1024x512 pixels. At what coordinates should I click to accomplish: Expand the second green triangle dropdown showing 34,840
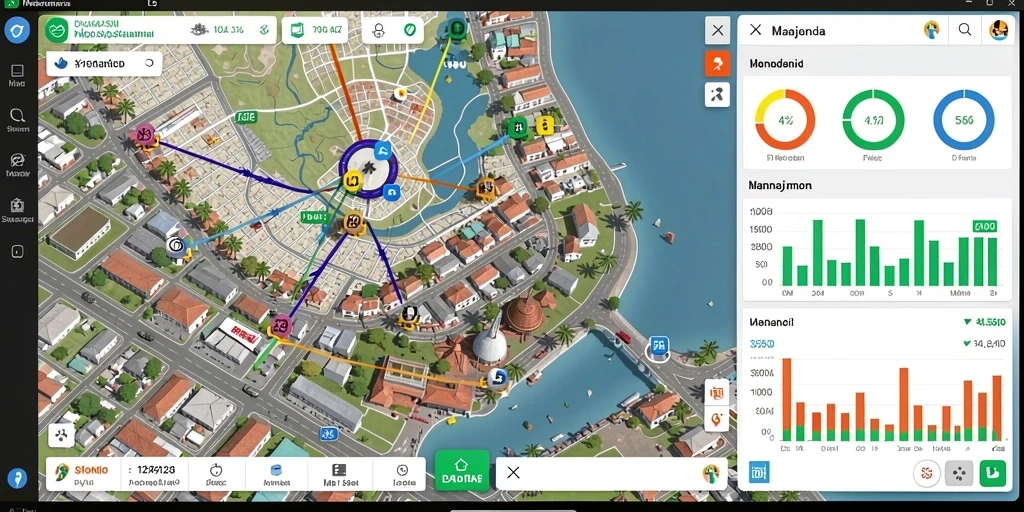pos(967,343)
